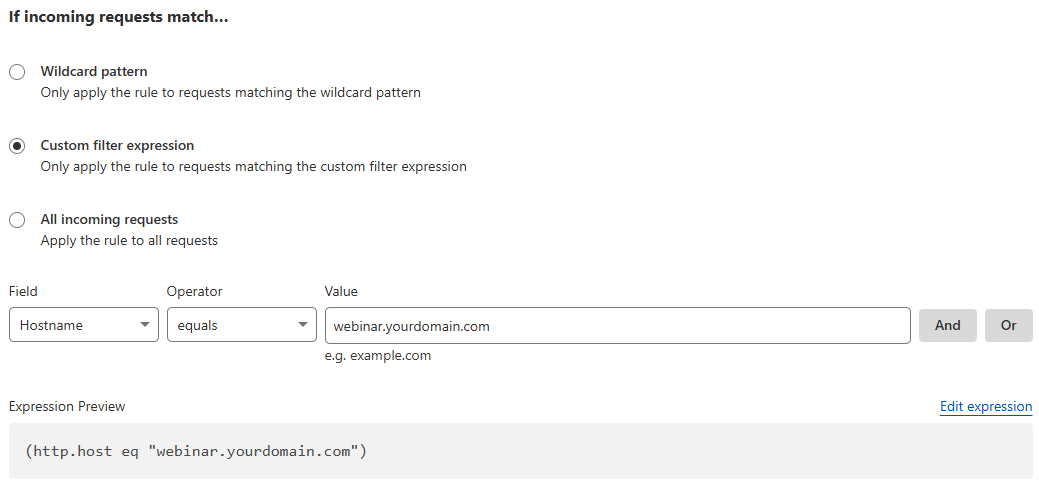Click the "Wildcard pattern" label text
This screenshot has height=484, width=1039.
point(94,72)
